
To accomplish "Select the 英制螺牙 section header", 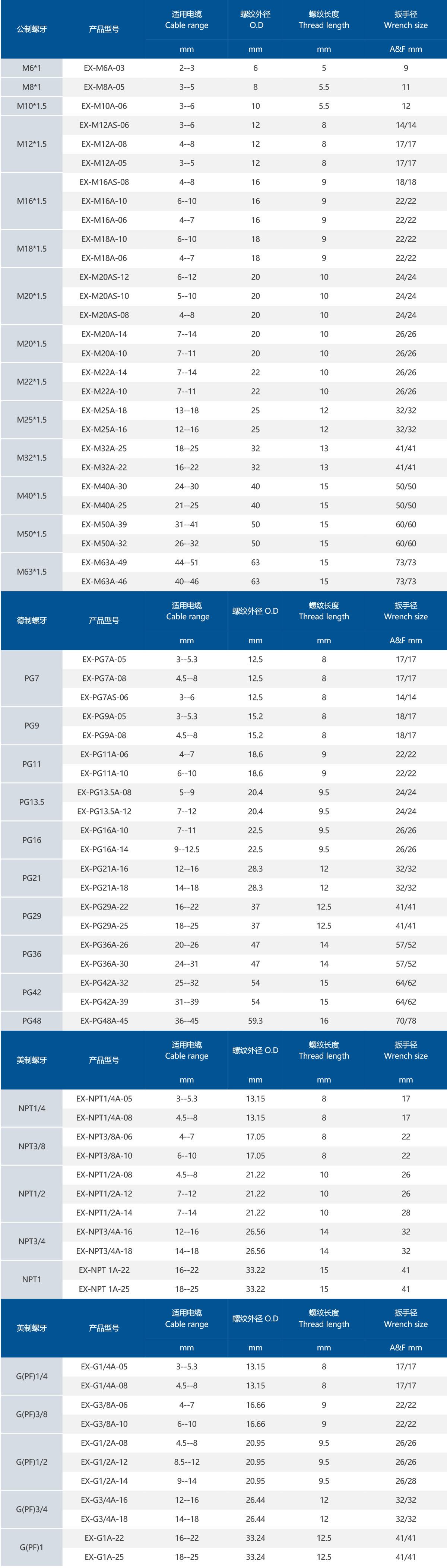I will point(32,1328).
